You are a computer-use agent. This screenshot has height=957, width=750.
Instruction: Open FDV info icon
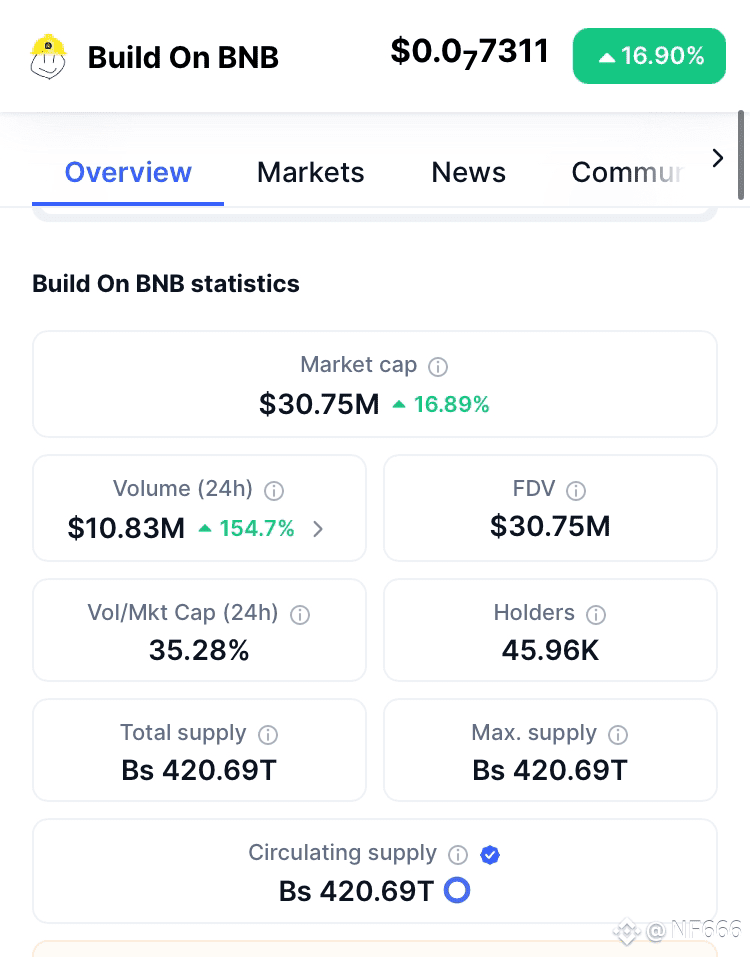coord(575,490)
